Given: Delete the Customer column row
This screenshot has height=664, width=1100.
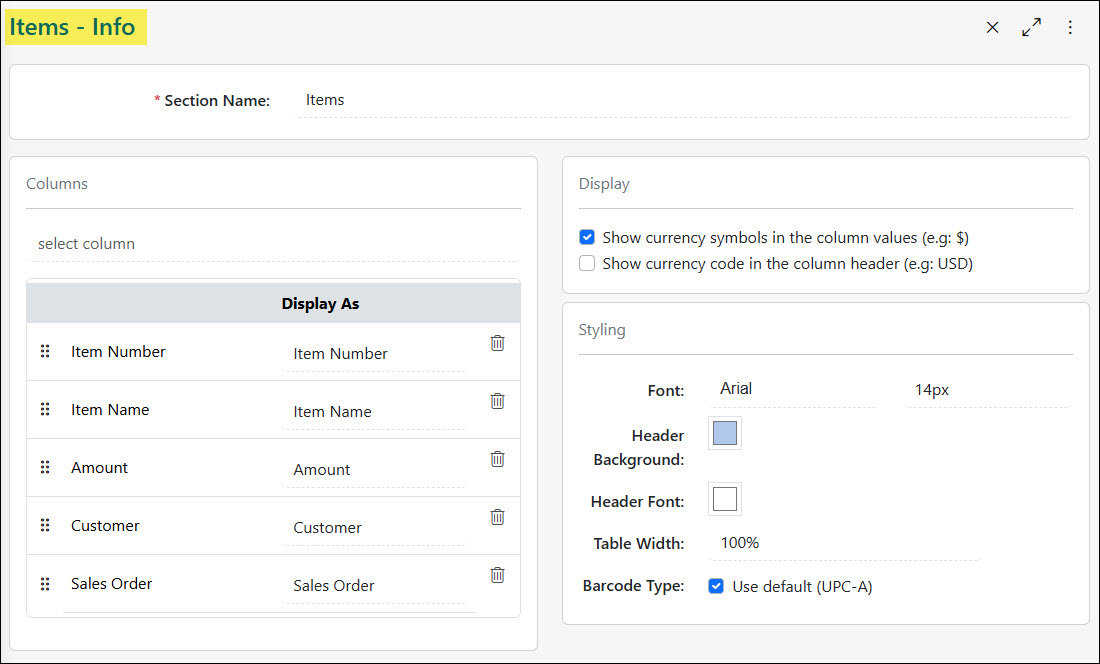Looking at the screenshot, I should click(497, 517).
